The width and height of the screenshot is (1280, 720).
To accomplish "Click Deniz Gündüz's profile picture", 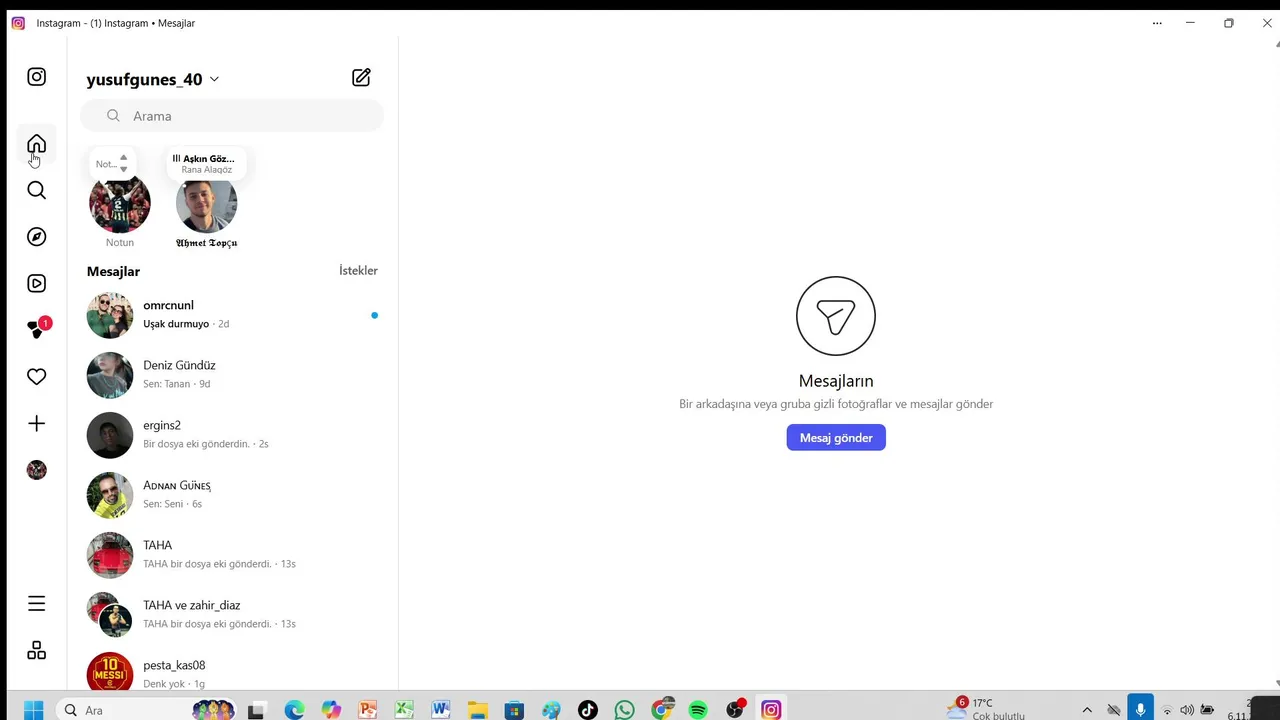I will pyautogui.click(x=110, y=375).
